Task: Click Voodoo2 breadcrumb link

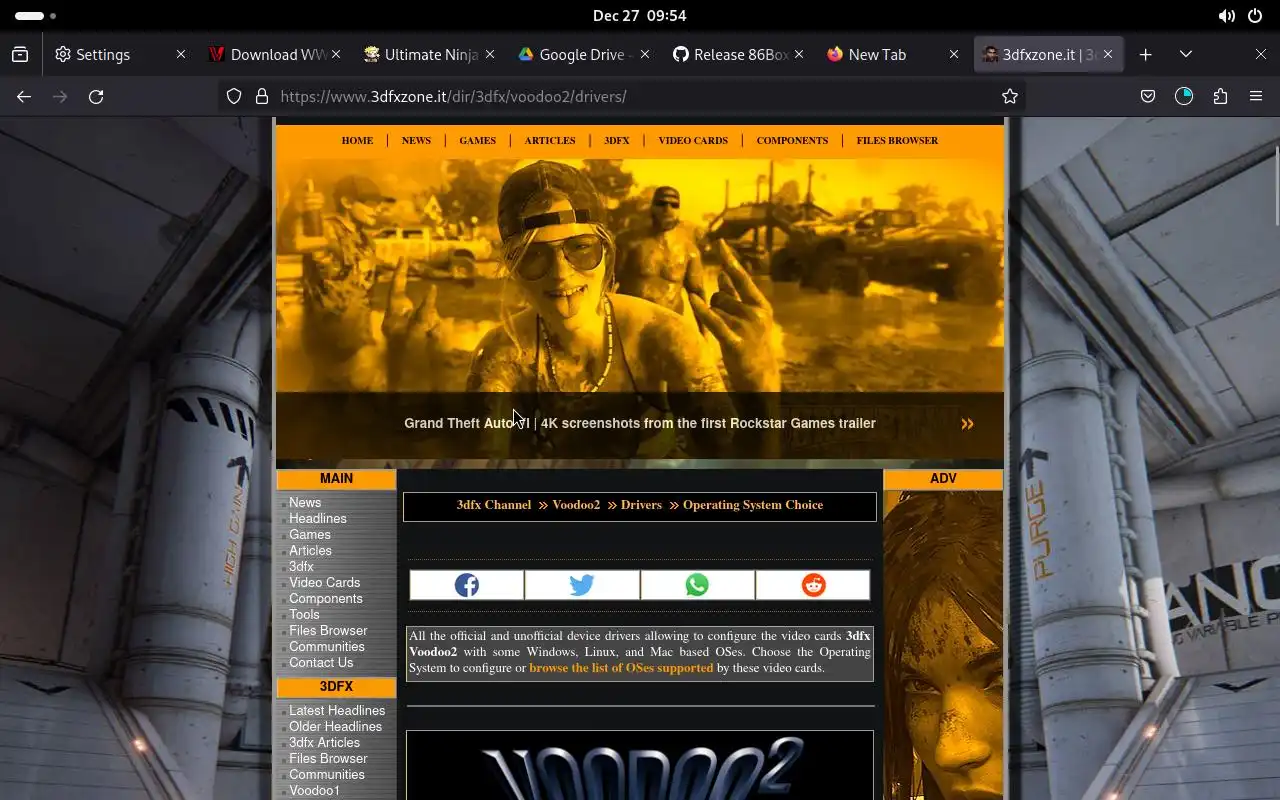Action: coord(576,505)
